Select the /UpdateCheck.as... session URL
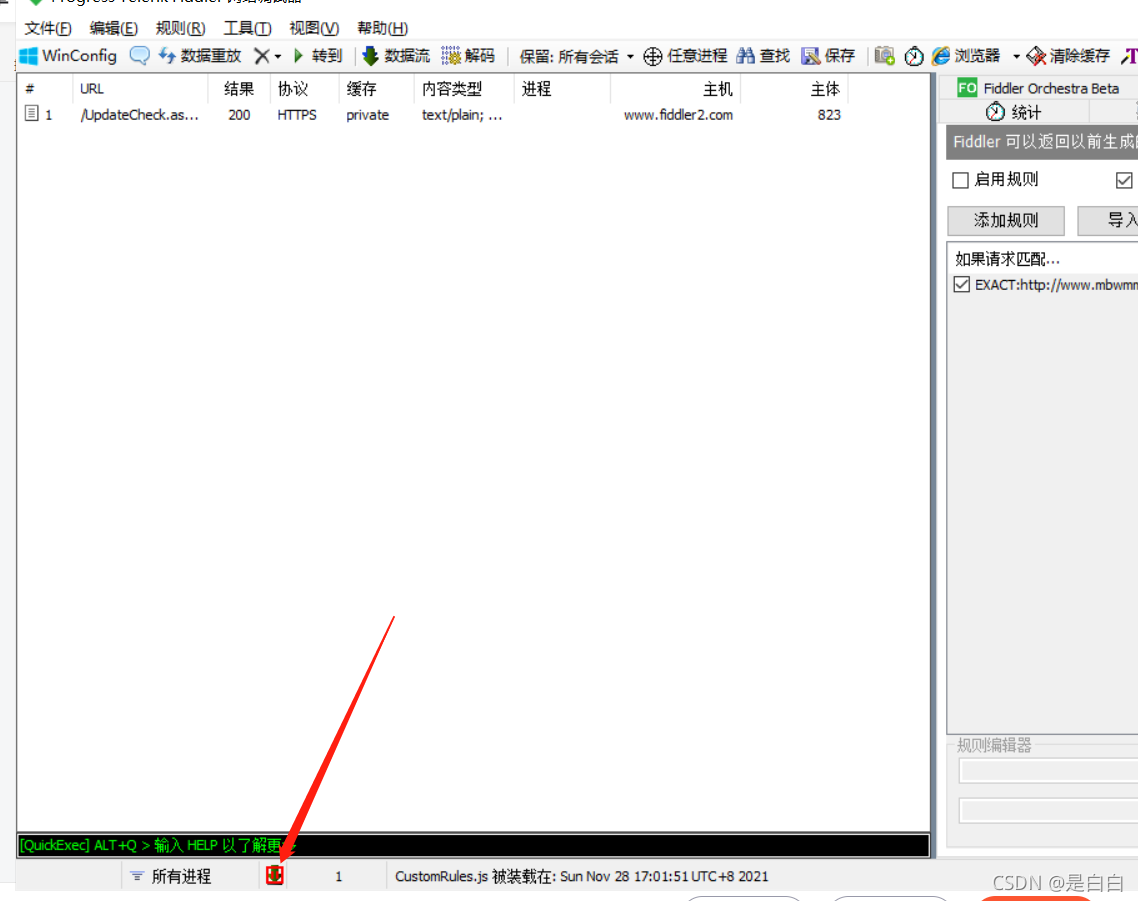Screen dimensions: 1138x901 pos(139,115)
